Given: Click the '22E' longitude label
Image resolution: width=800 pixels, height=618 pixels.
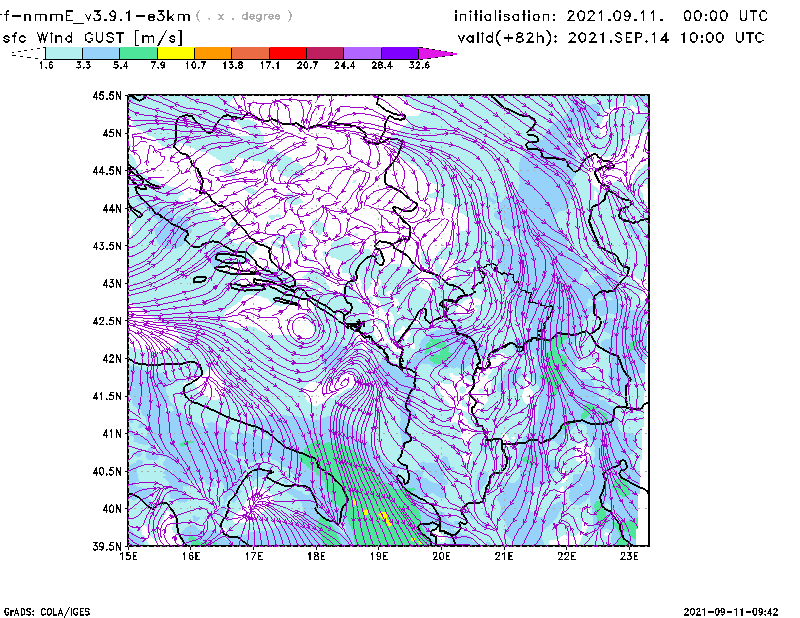Looking at the screenshot, I should (567, 556).
